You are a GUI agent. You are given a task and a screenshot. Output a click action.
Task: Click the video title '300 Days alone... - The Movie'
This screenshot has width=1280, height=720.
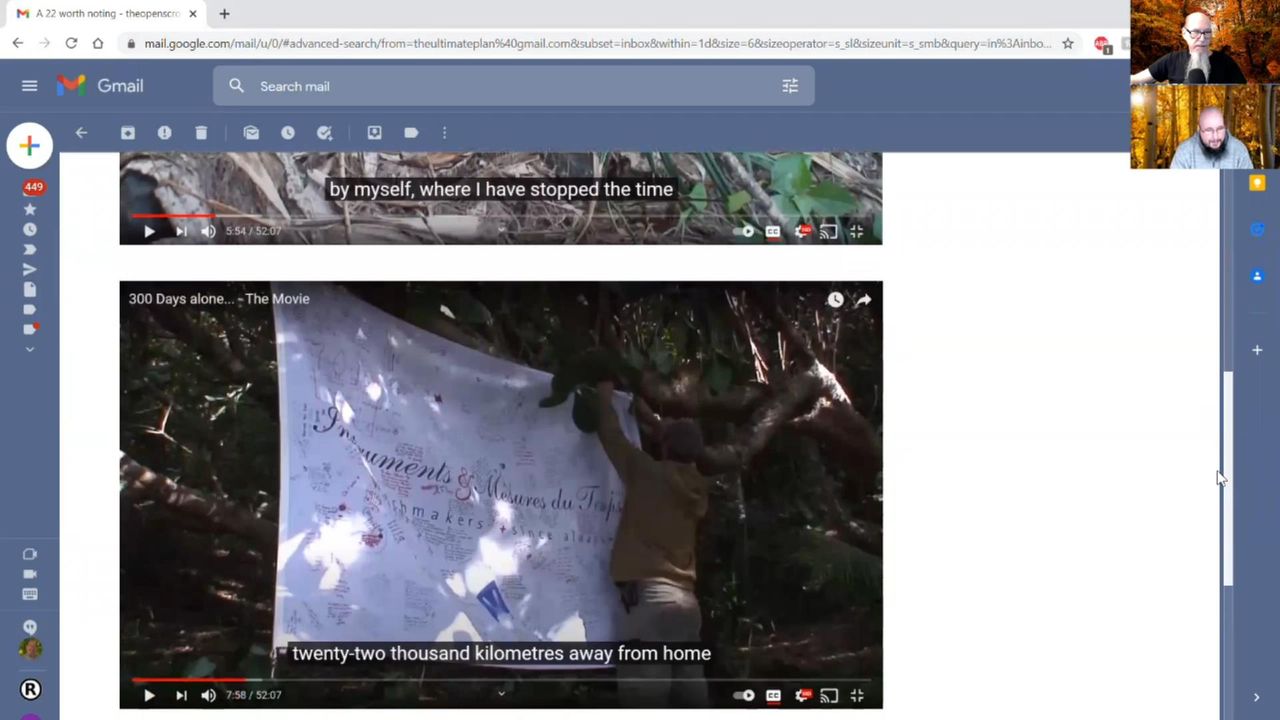[219, 299]
